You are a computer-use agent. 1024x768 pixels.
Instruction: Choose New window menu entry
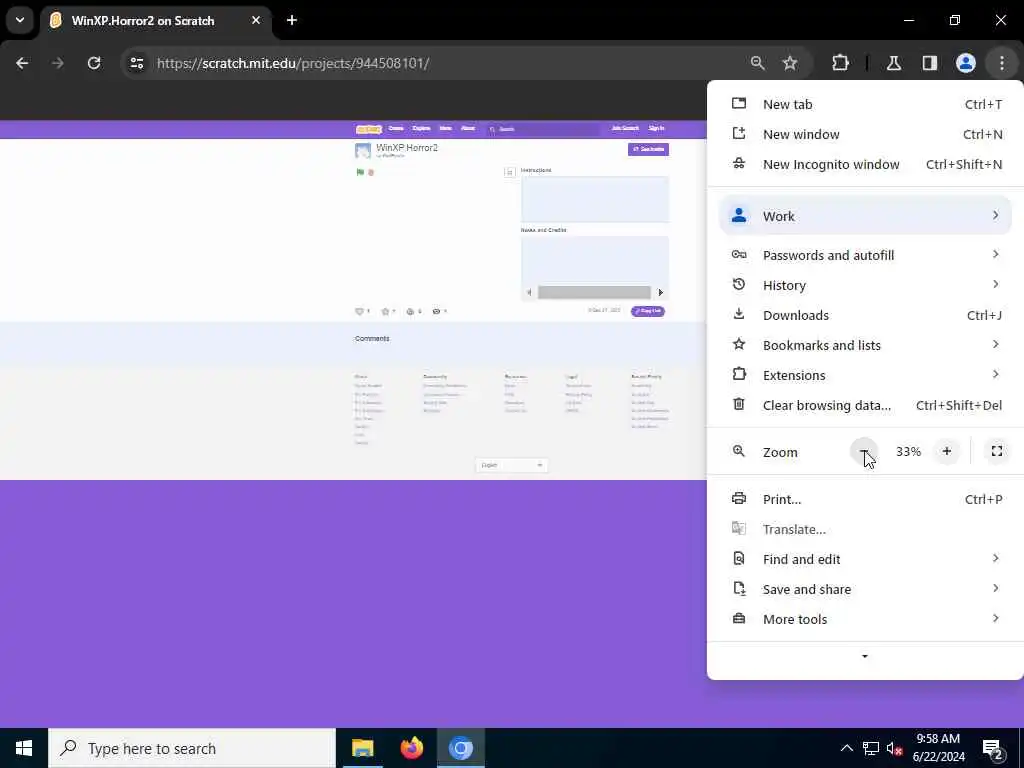click(x=865, y=135)
